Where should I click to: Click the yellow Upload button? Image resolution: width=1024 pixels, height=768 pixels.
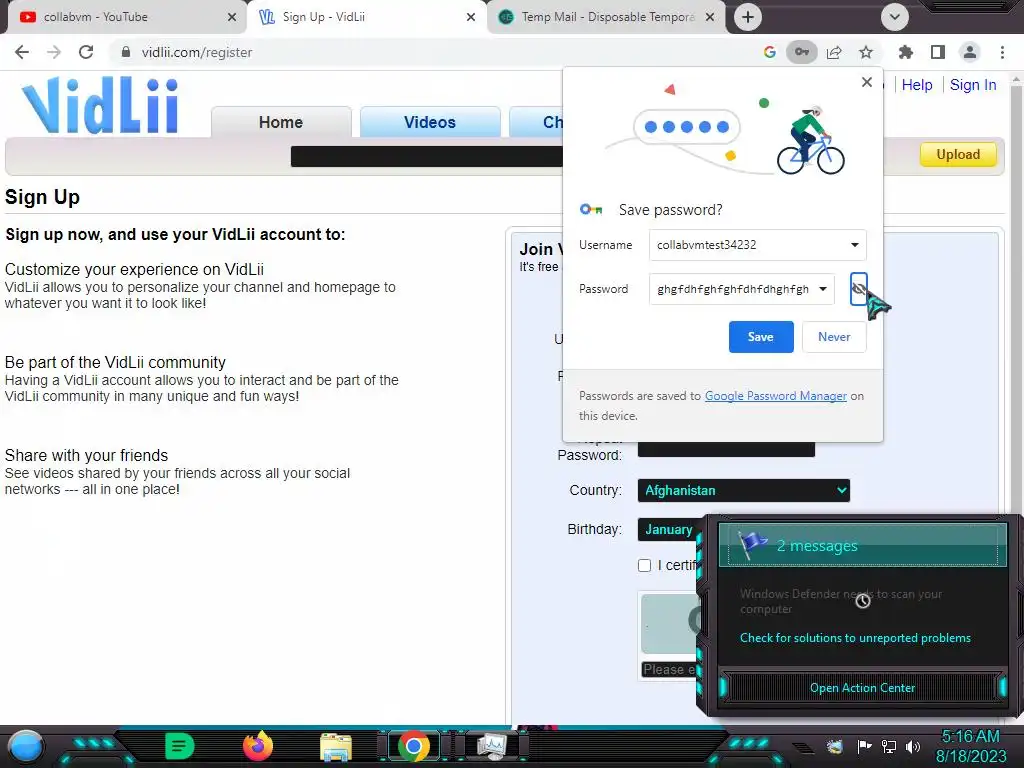(958, 155)
